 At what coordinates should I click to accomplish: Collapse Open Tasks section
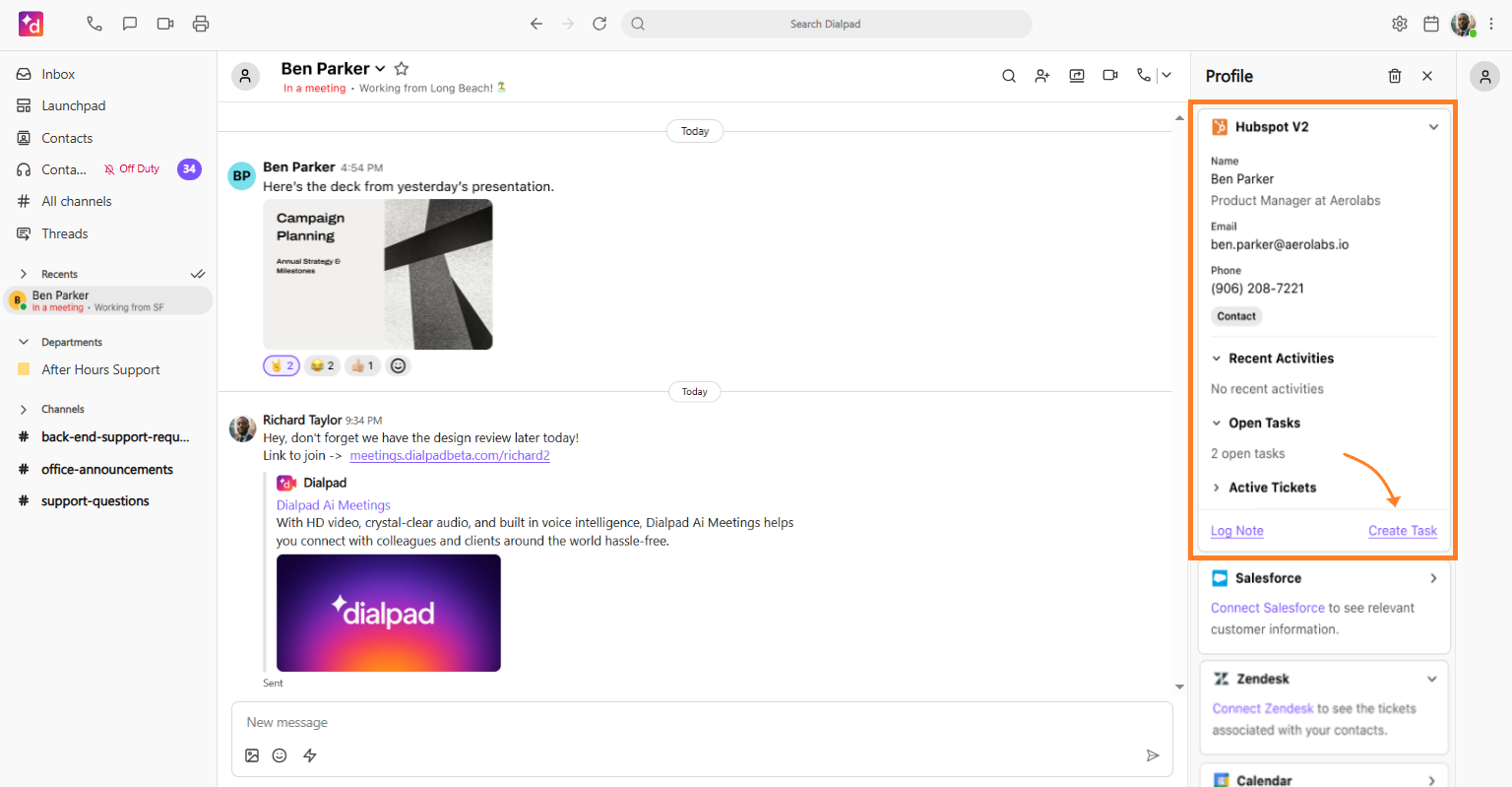point(1217,424)
